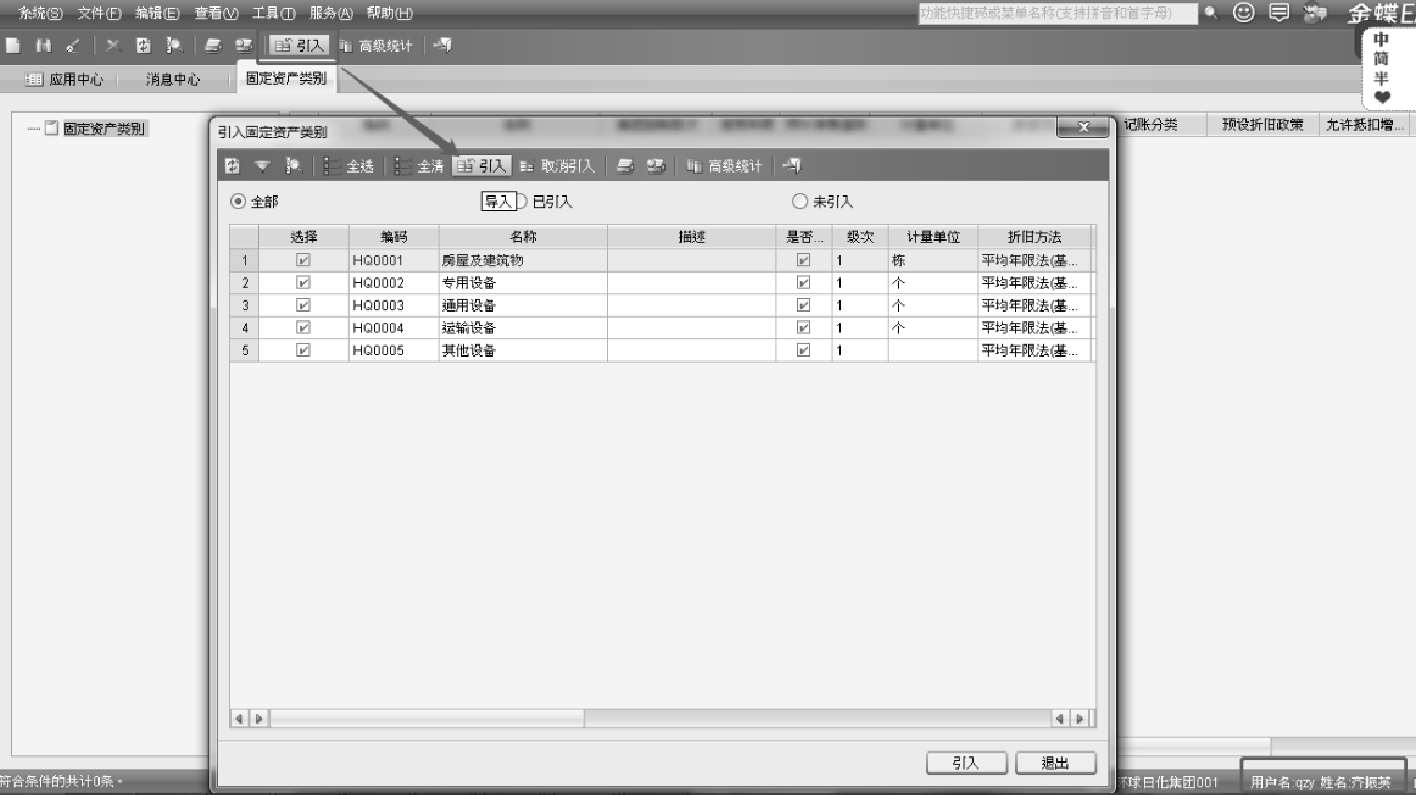Click the 简 simplified Chinese indicator
This screenshot has height=795, width=1417.
[x=1382, y=59]
